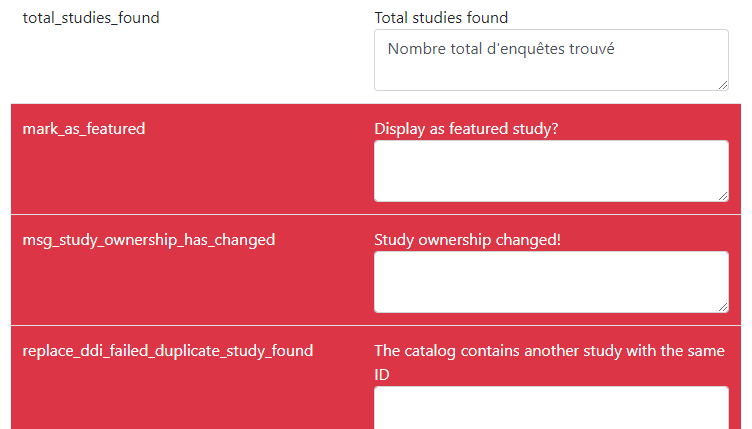Screen dimensions: 752x429
Task: Click resize handle of mark_as_featured textarea
Action: pyautogui.click(x=723, y=196)
